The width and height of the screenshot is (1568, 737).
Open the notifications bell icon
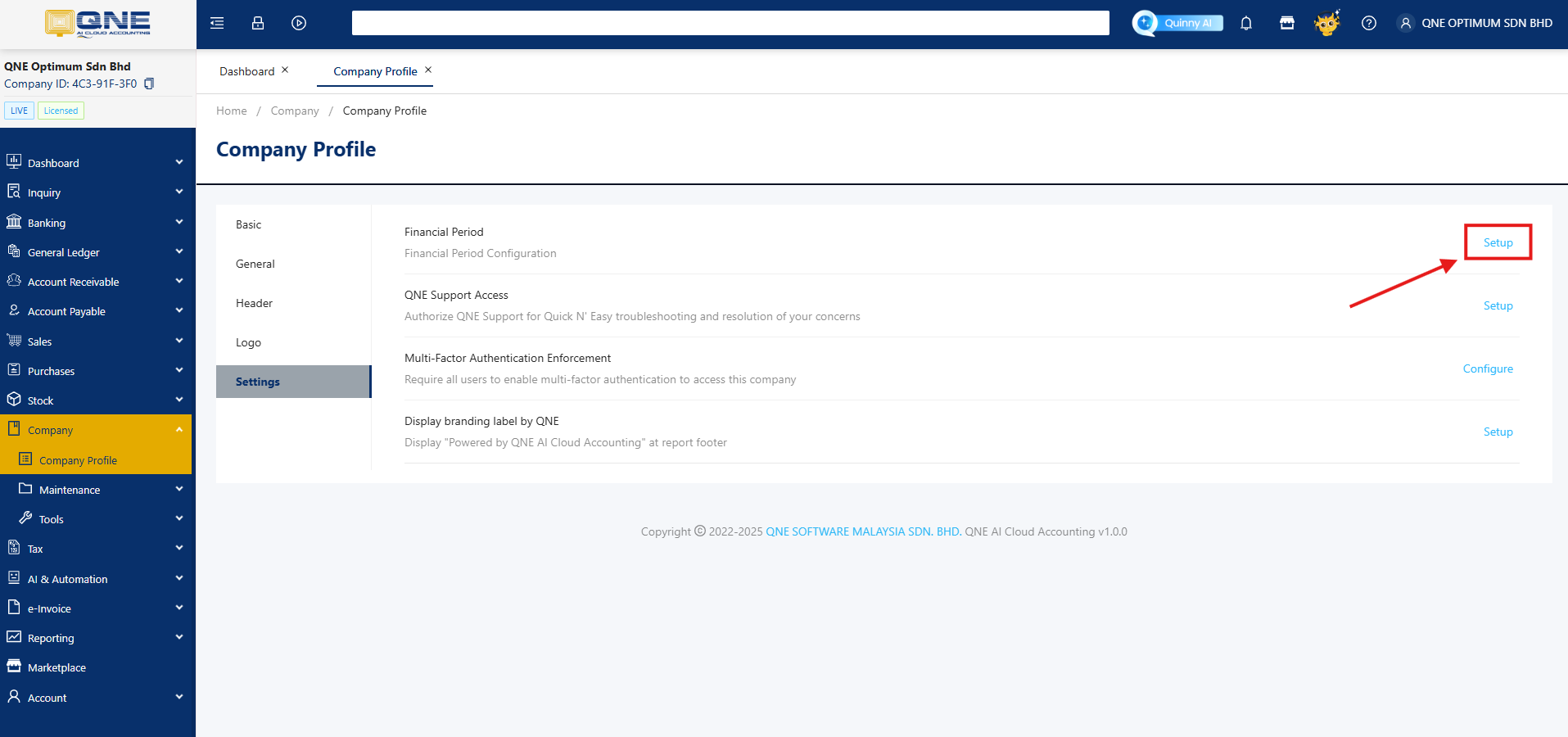click(1246, 23)
